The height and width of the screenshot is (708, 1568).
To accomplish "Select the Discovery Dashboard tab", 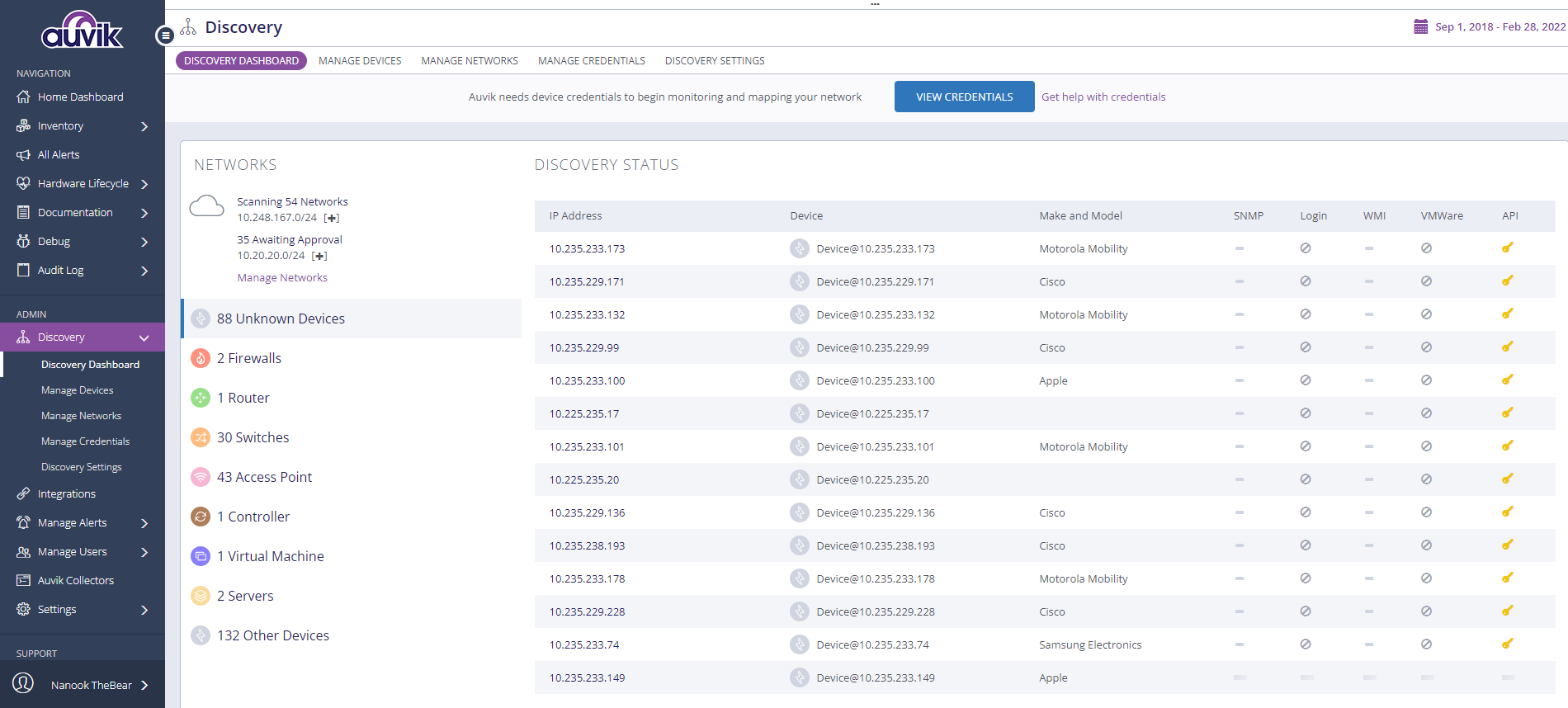I will pyautogui.click(x=241, y=60).
